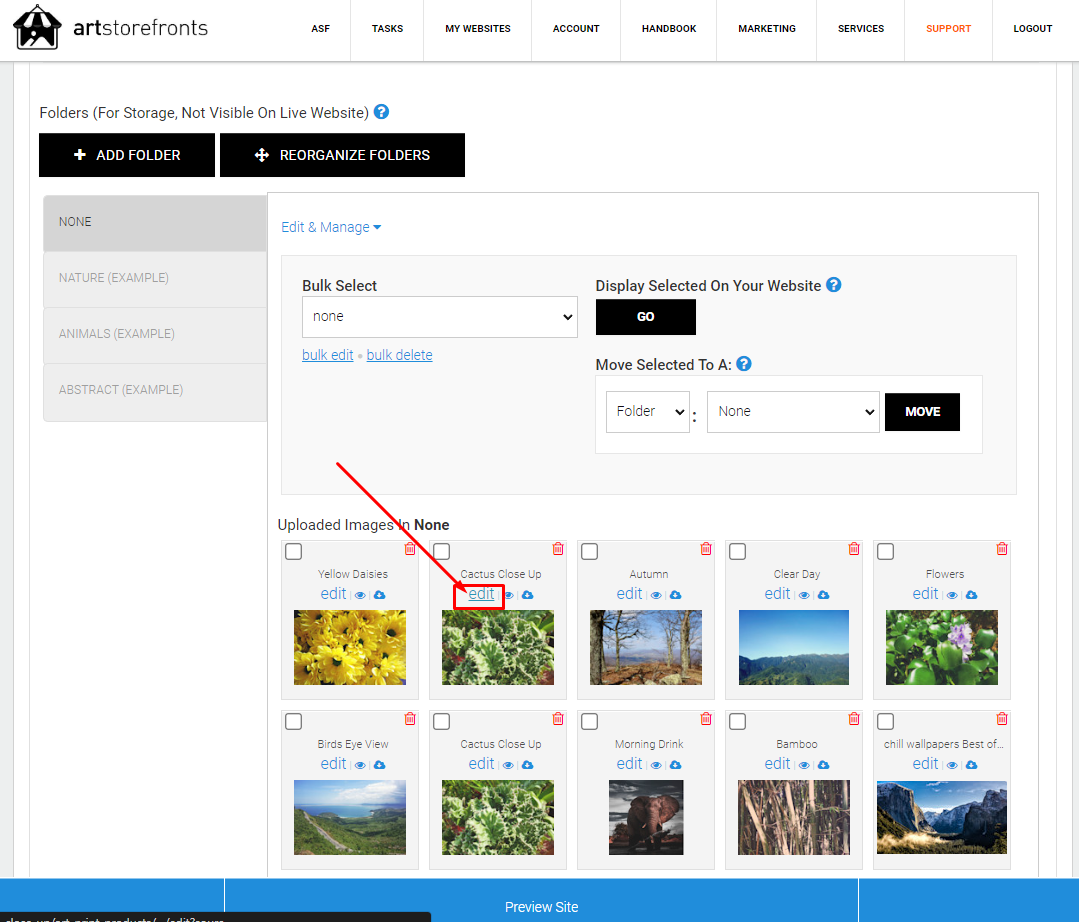
Task: Open the Bulk Select dropdown
Action: coord(440,317)
